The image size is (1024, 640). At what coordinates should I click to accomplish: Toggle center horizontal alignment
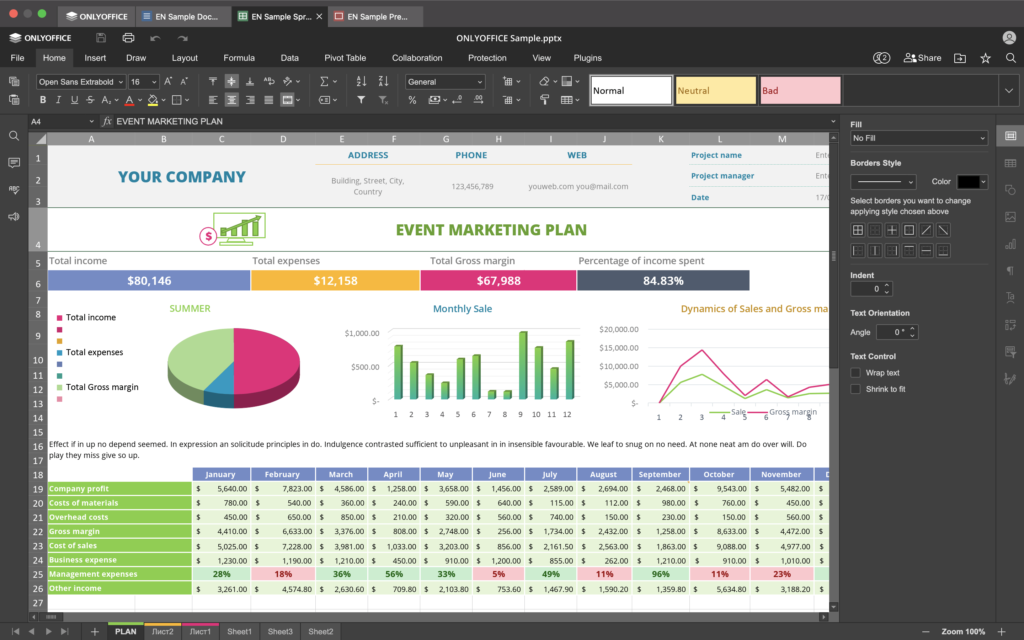231,100
